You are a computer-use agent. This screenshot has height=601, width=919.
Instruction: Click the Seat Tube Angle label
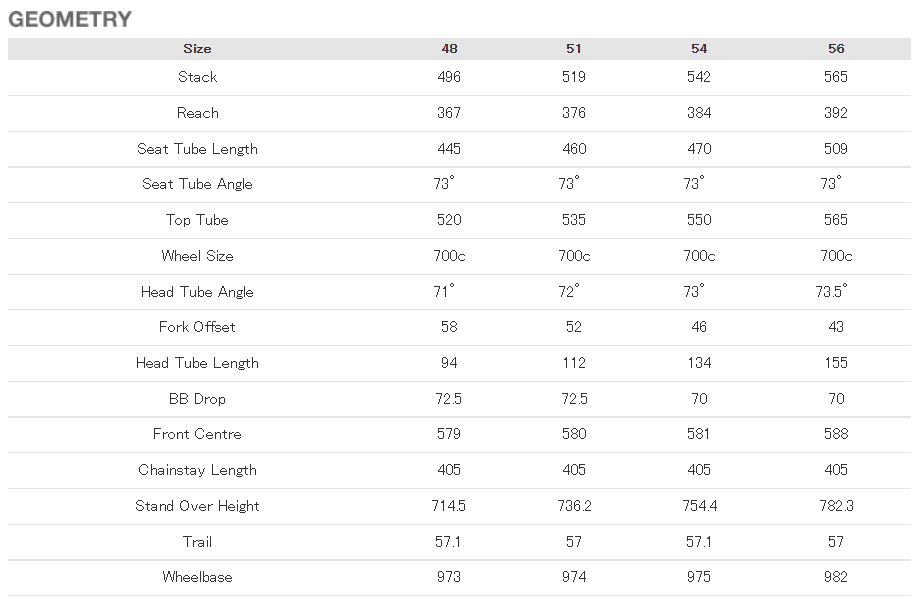198,184
